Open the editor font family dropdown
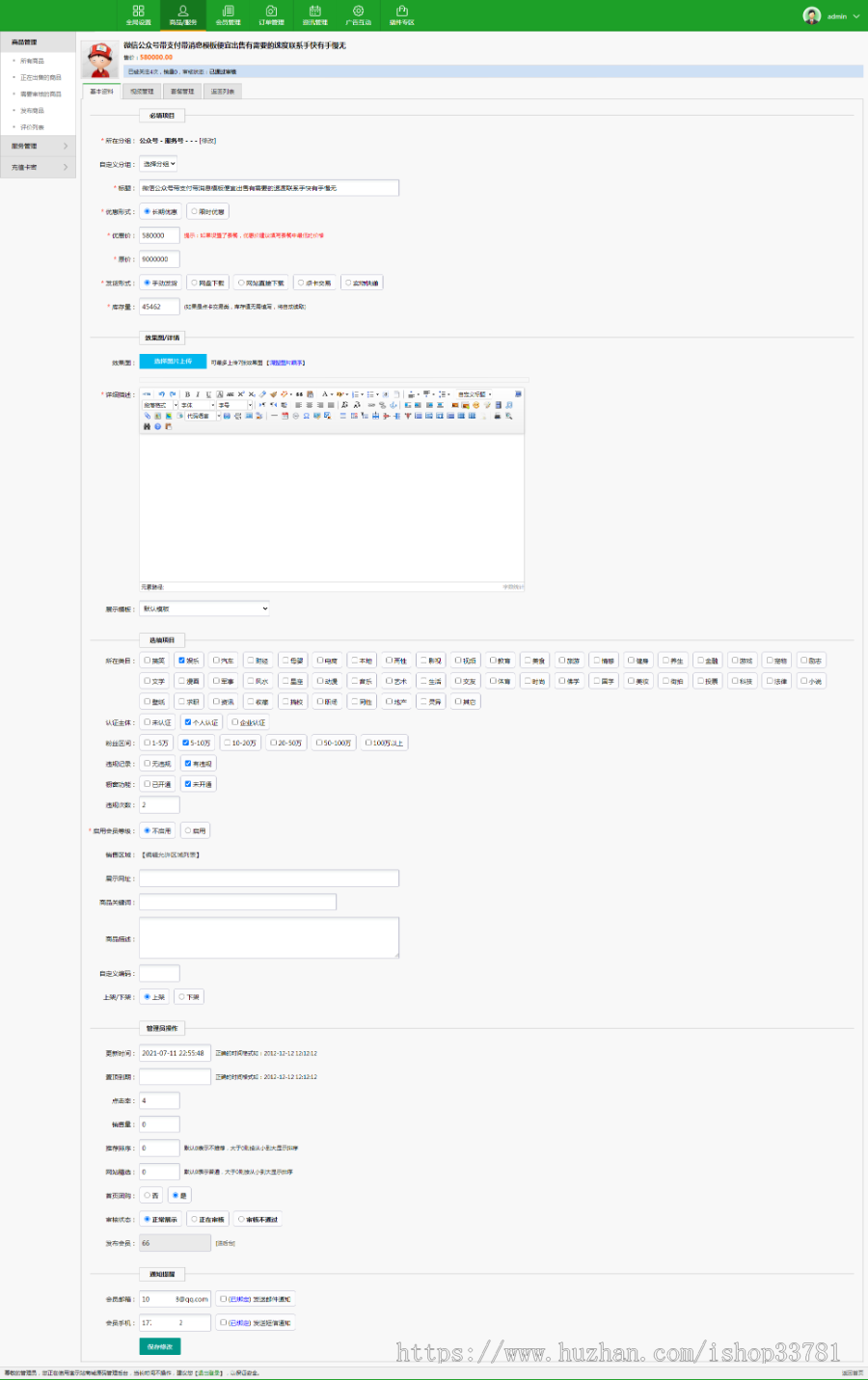This screenshot has width=868, height=1380. pyautogui.click(x=197, y=405)
